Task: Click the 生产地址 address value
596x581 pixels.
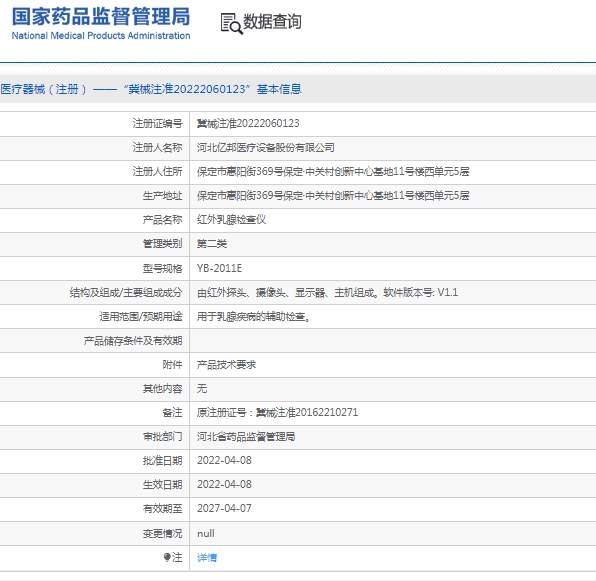Action: pyautogui.click(x=333, y=195)
